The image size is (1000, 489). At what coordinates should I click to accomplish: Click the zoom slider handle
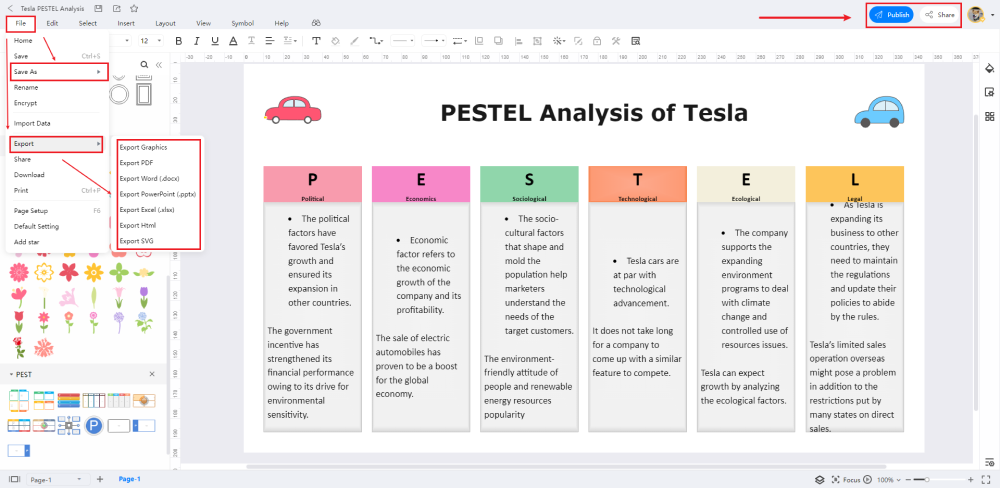(927, 479)
